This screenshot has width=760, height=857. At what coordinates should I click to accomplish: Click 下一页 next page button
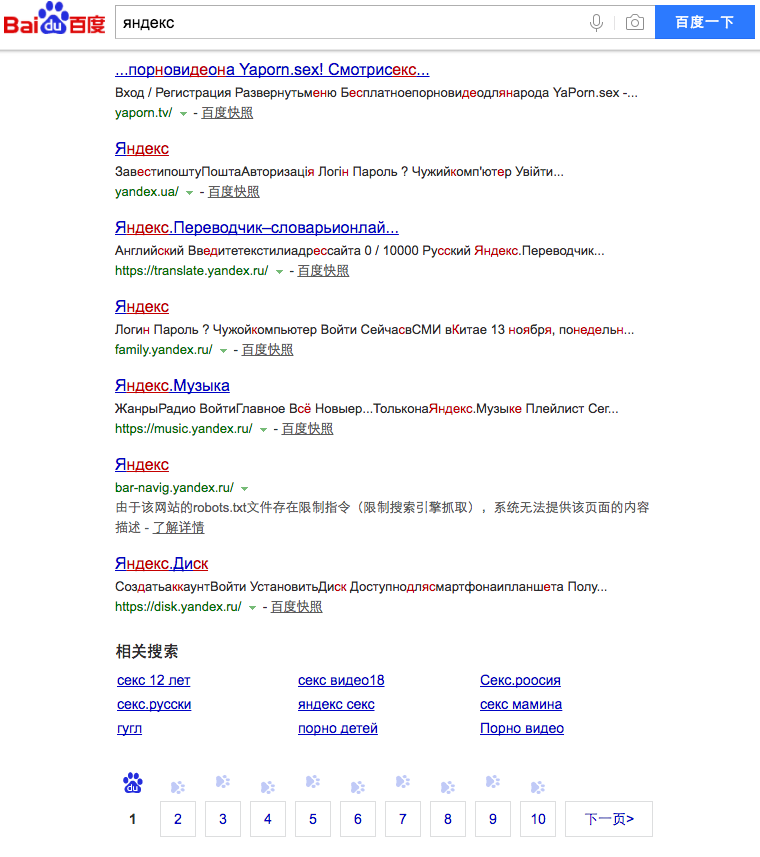point(609,819)
